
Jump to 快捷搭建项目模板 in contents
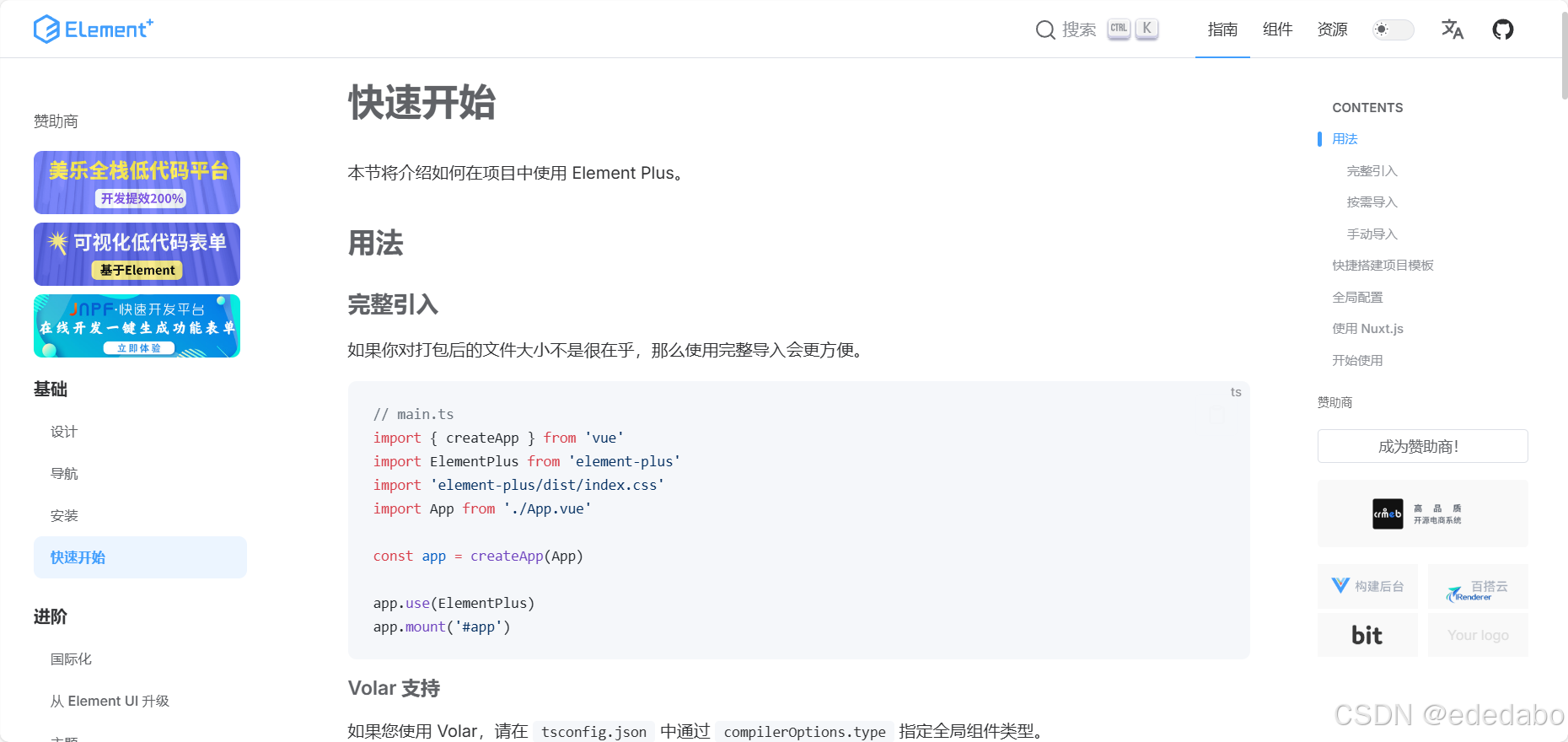1383,266
